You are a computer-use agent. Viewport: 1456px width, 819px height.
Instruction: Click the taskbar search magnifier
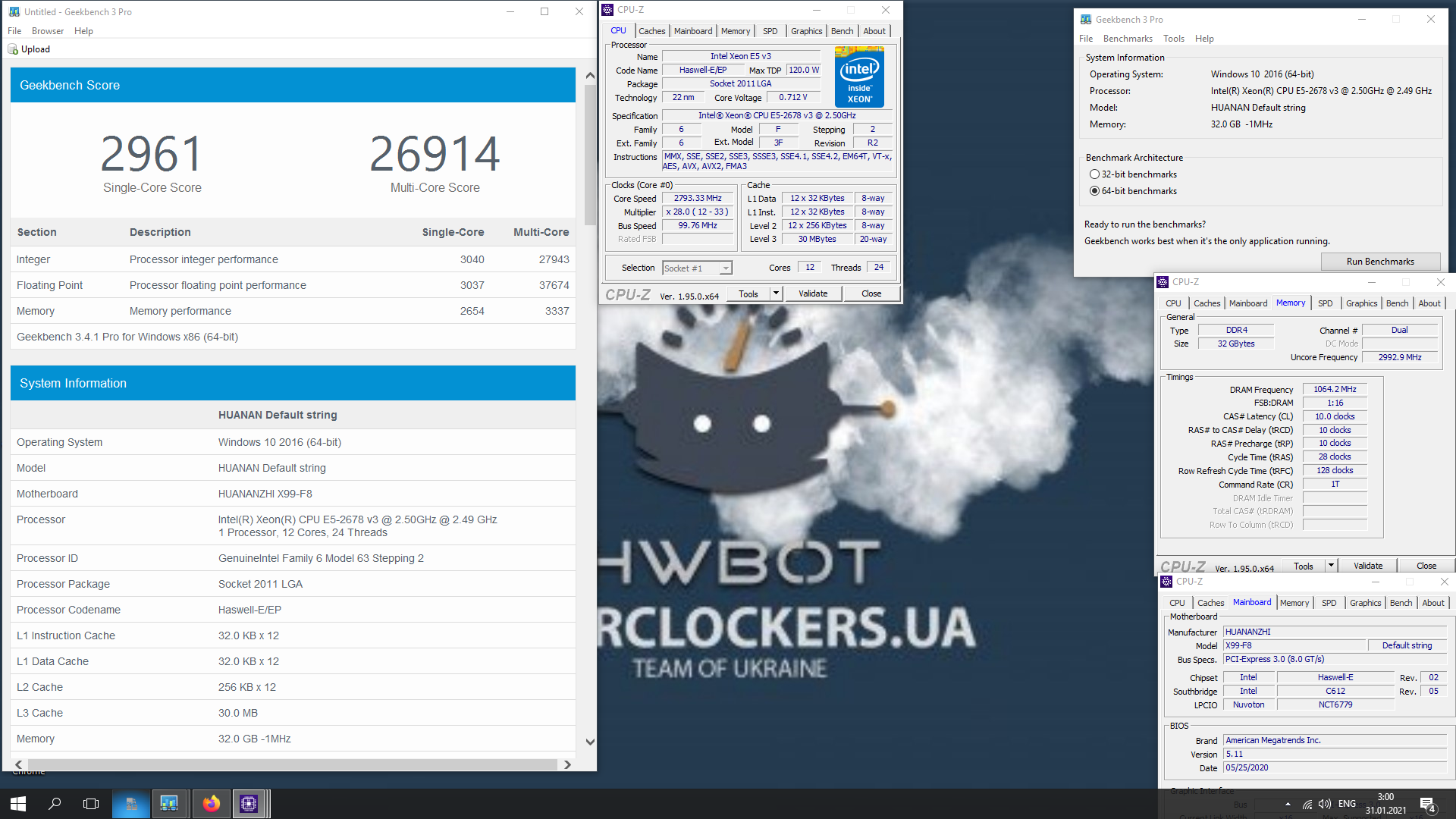pyautogui.click(x=55, y=804)
